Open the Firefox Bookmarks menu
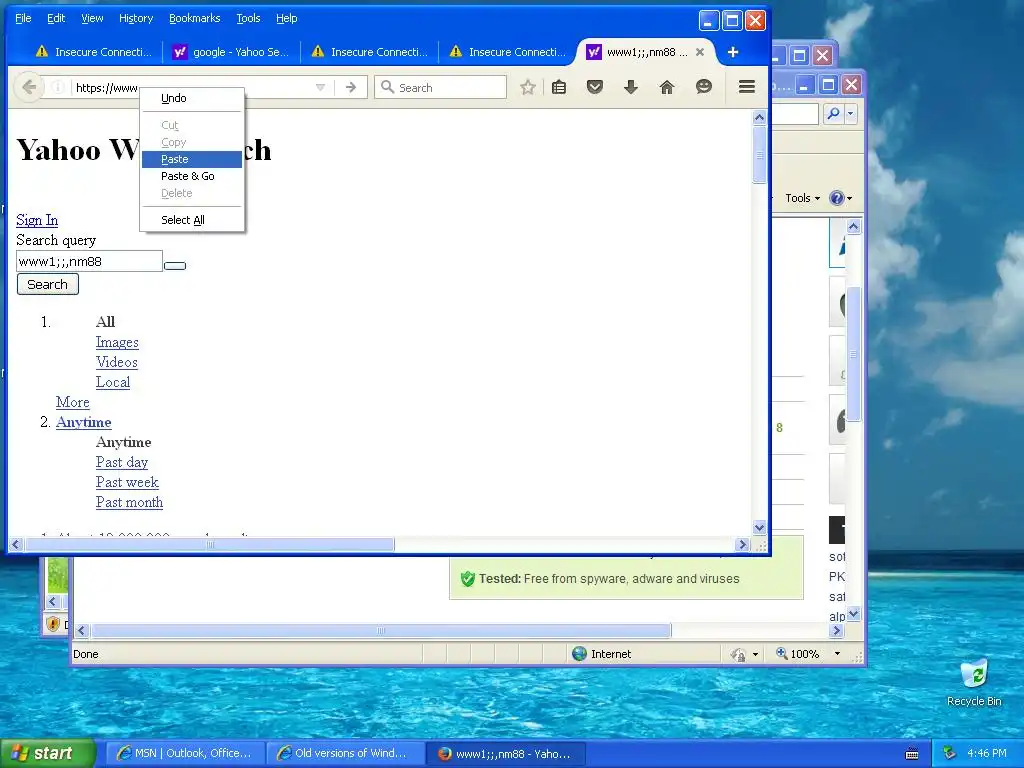 pyautogui.click(x=195, y=18)
